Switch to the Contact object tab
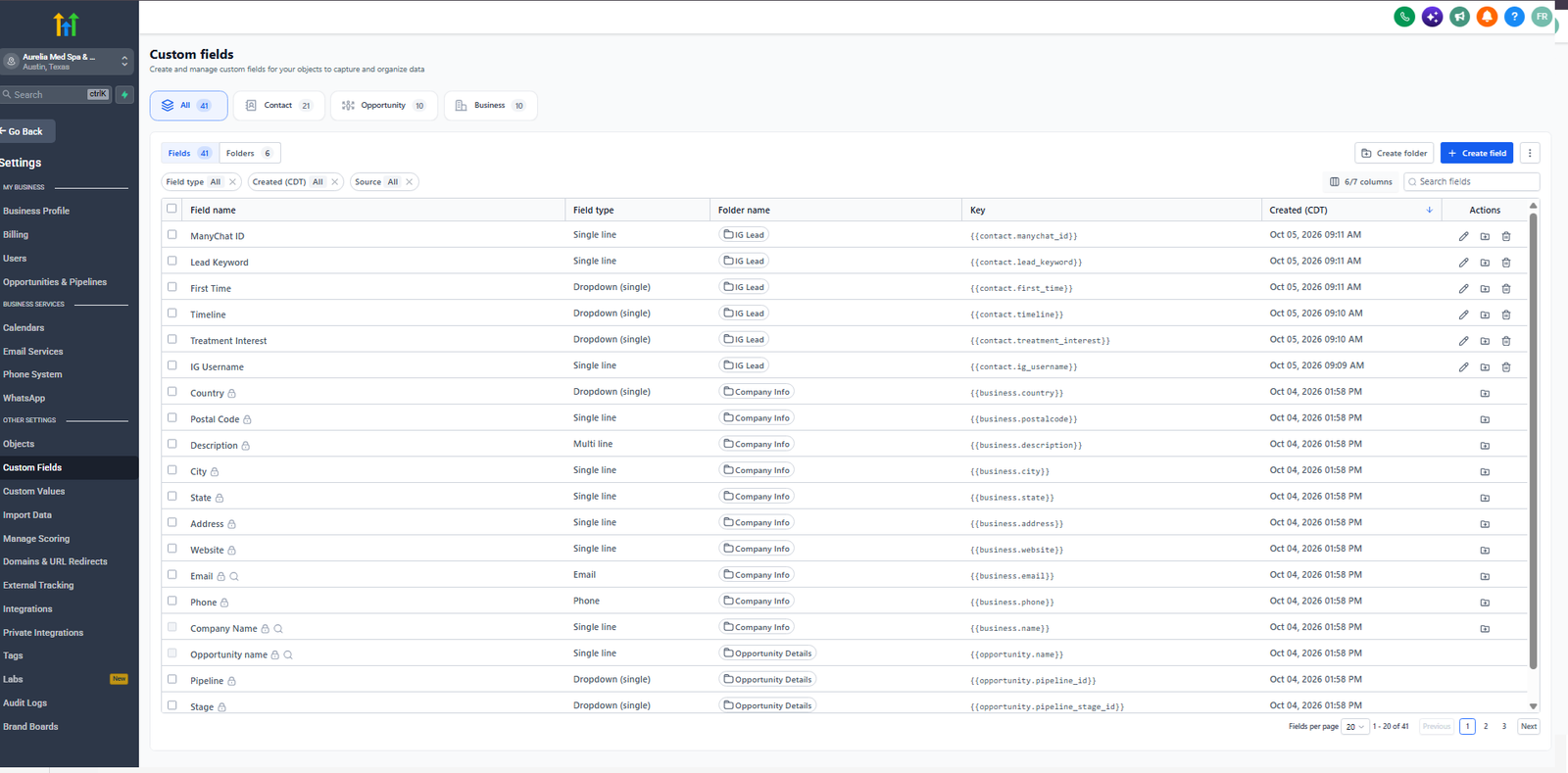This screenshot has width=1568, height=773. pos(278,106)
